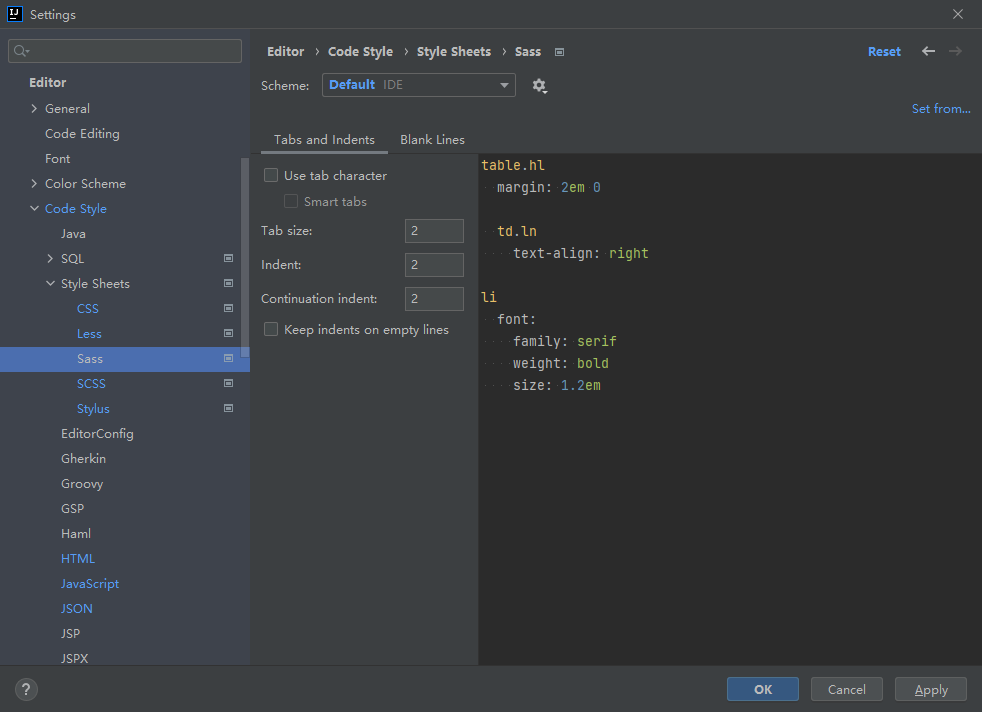The image size is (982, 712).
Task: Click the settings tree scrollbar
Action: pyautogui.click(x=245, y=257)
